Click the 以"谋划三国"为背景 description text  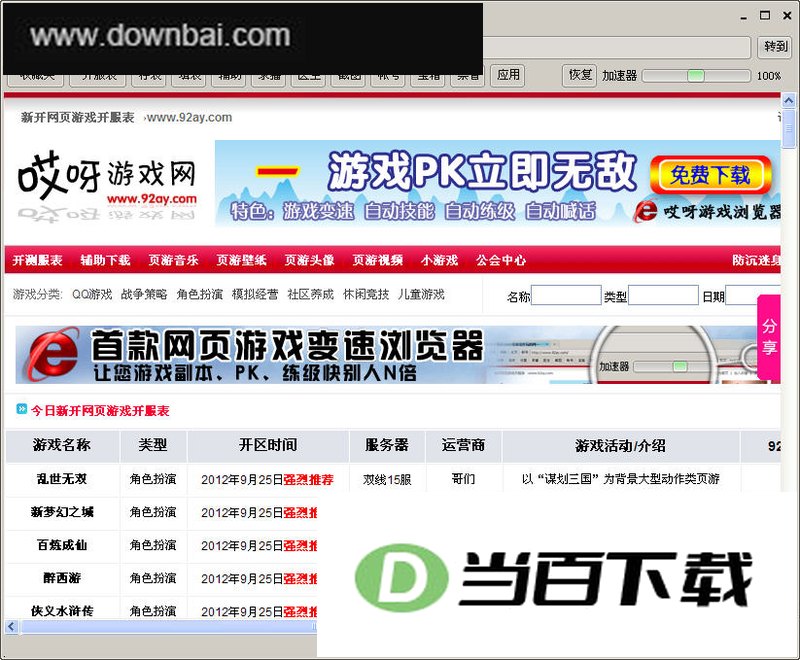tap(620, 479)
